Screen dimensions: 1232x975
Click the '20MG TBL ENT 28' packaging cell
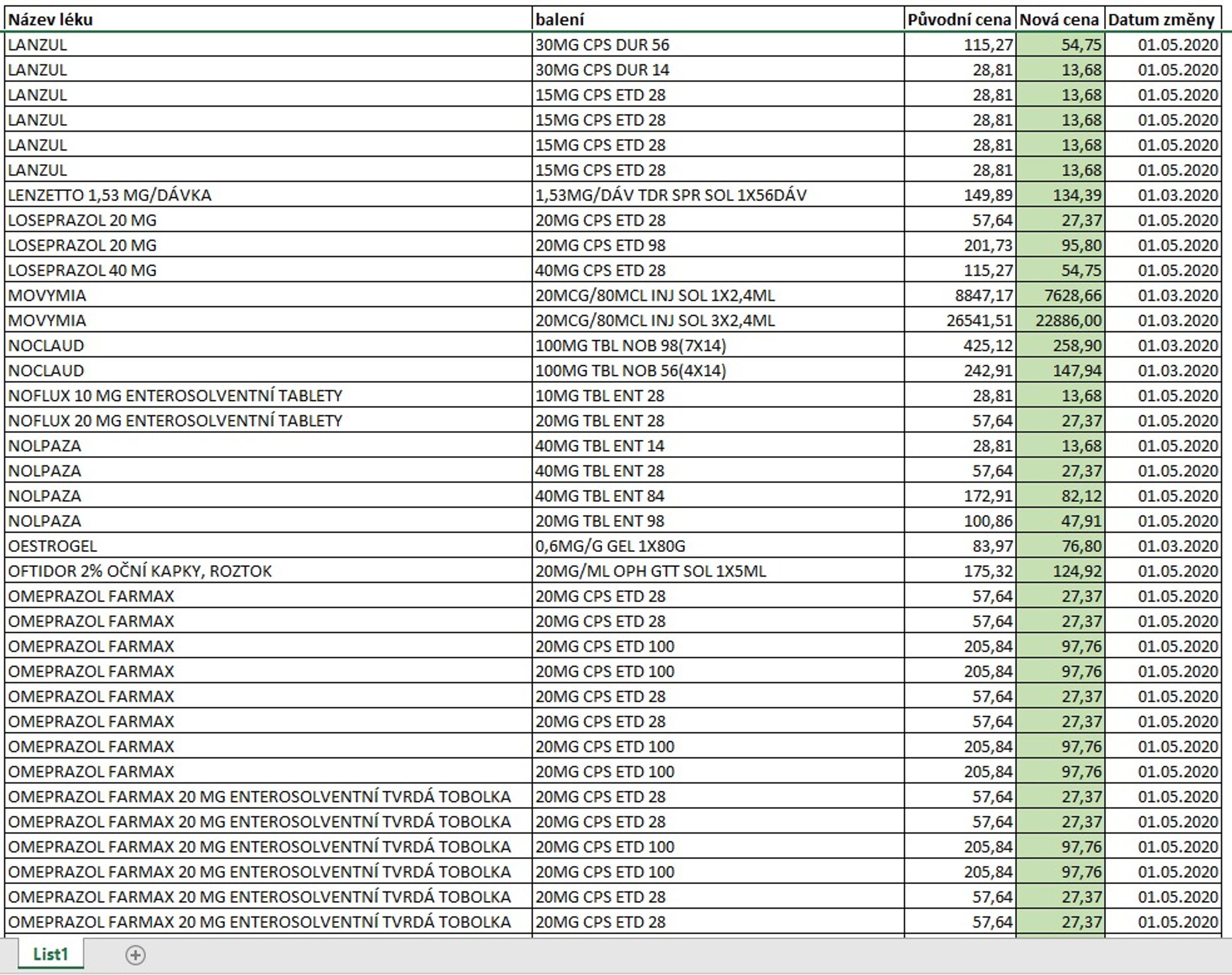coord(718,420)
